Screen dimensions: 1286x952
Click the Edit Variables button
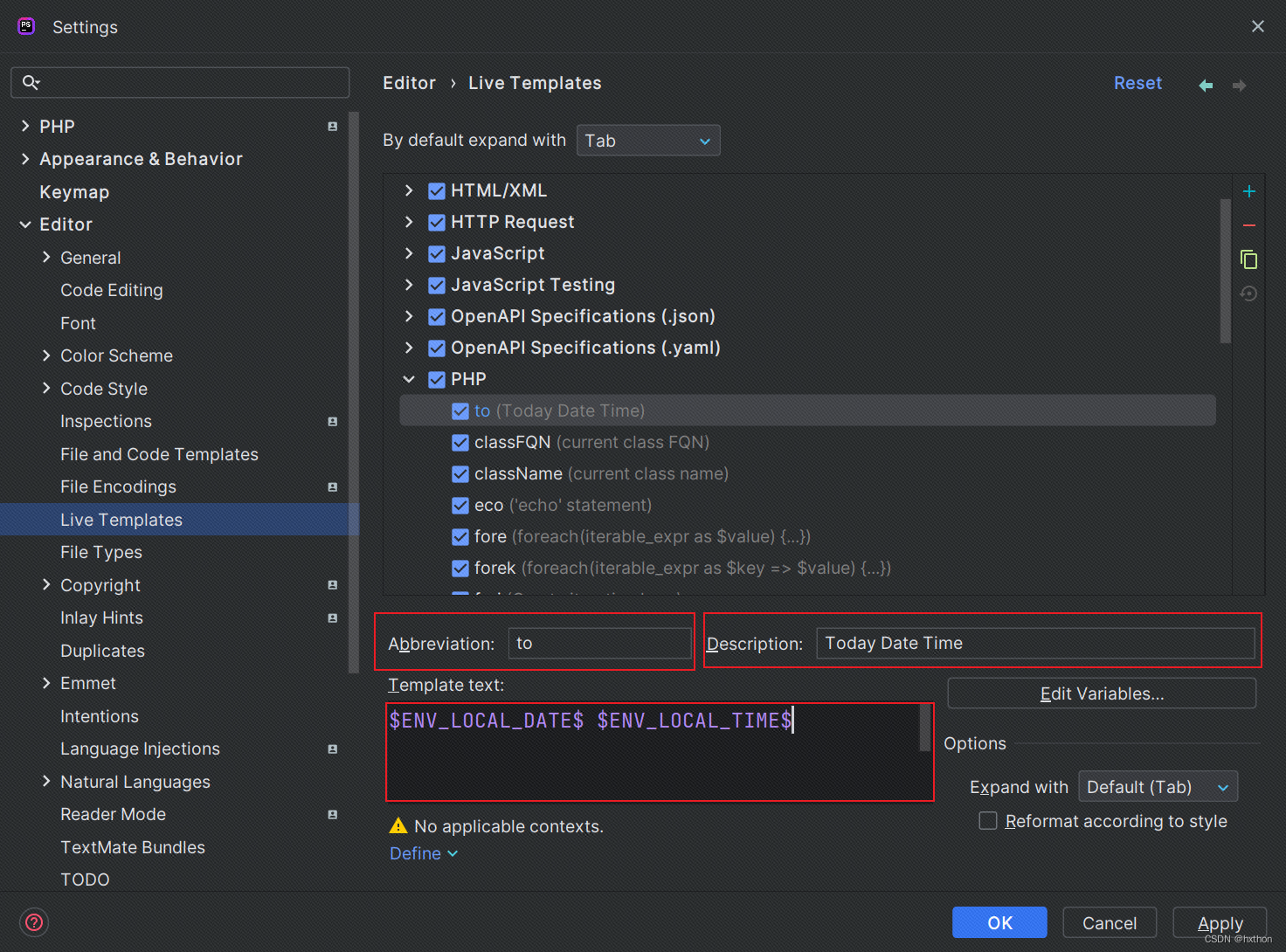1102,693
